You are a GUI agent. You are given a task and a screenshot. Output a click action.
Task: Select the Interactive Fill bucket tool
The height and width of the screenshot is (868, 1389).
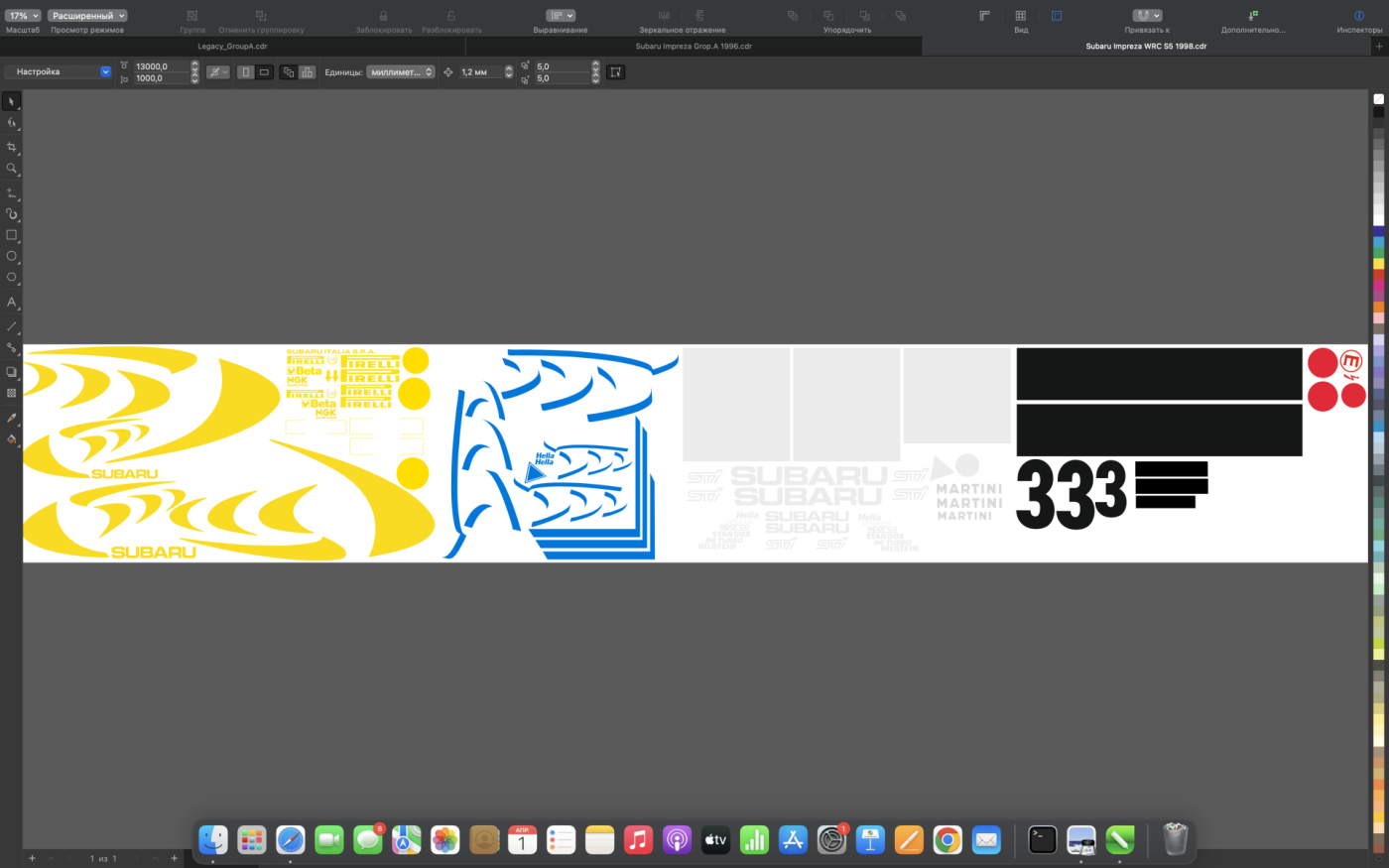click(x=12, y=439)
